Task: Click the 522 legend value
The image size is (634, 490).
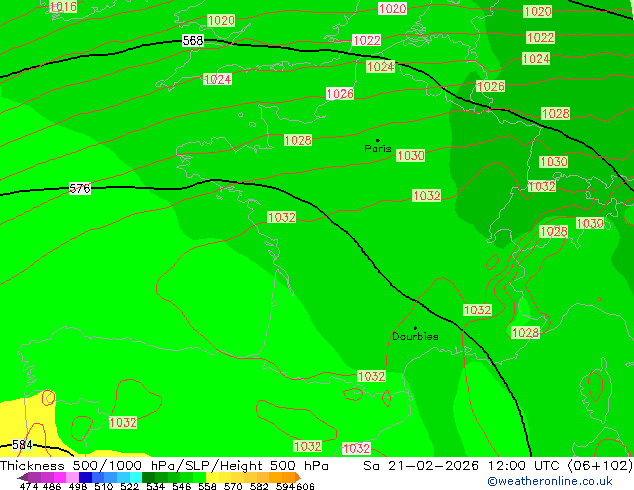Action: tap(129, 486)
